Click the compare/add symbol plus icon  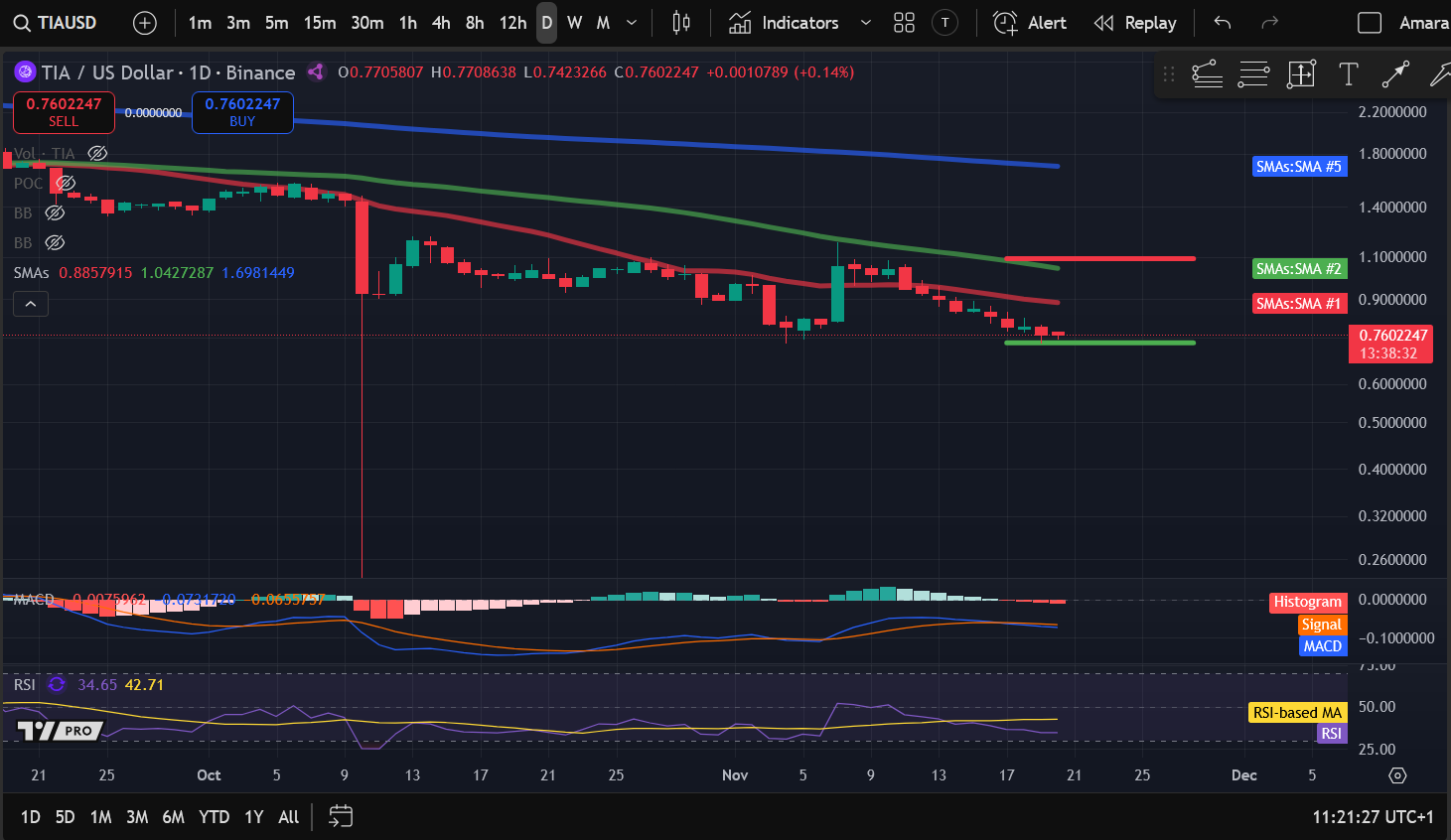tap(145, 22)
